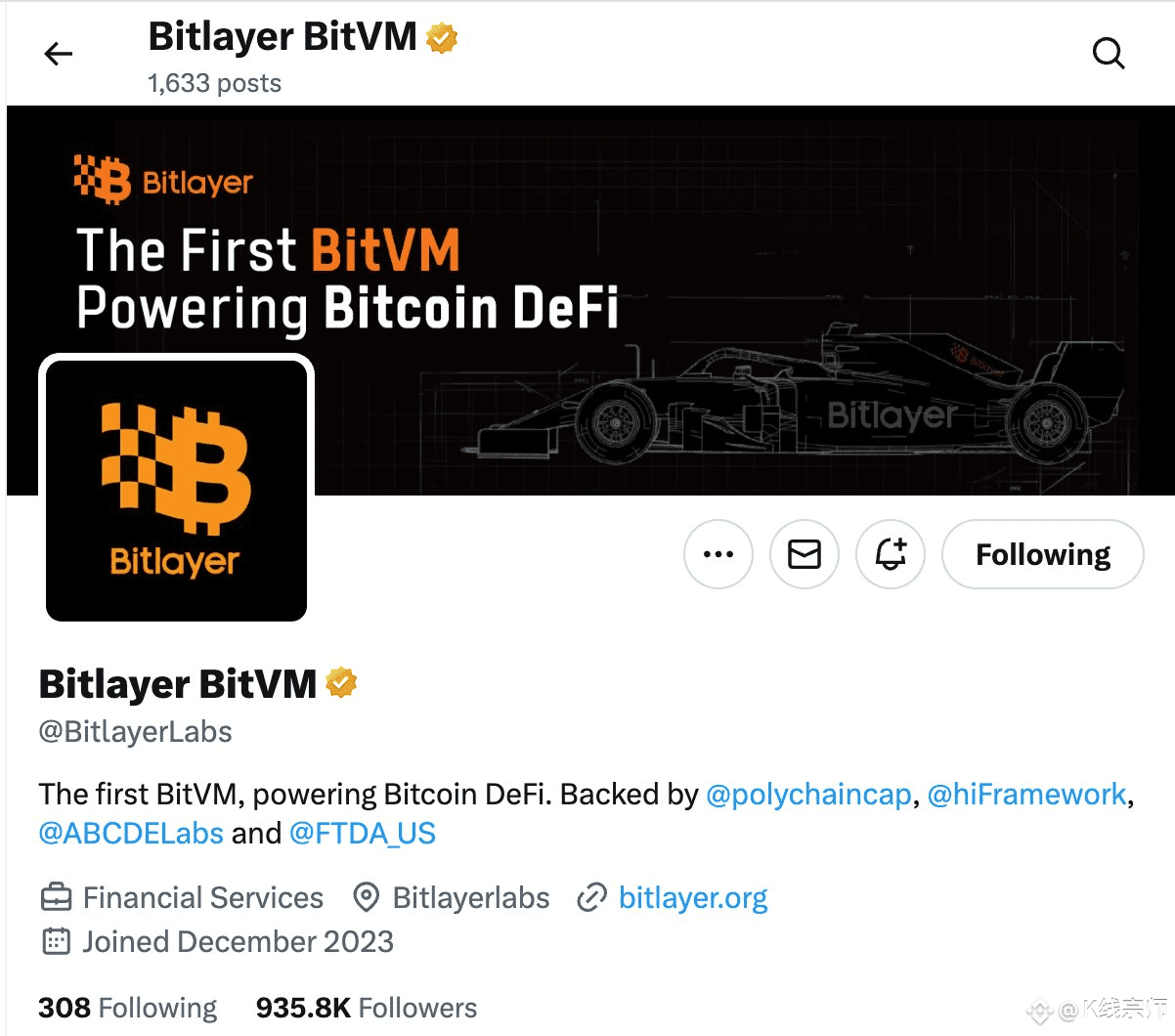View the 935.8K Followers list

367,1008
